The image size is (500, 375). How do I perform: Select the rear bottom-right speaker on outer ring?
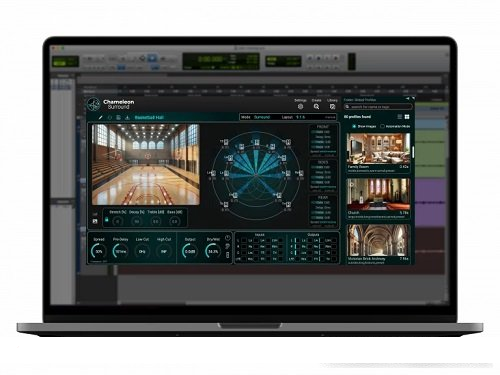click(x=288, y=204)
